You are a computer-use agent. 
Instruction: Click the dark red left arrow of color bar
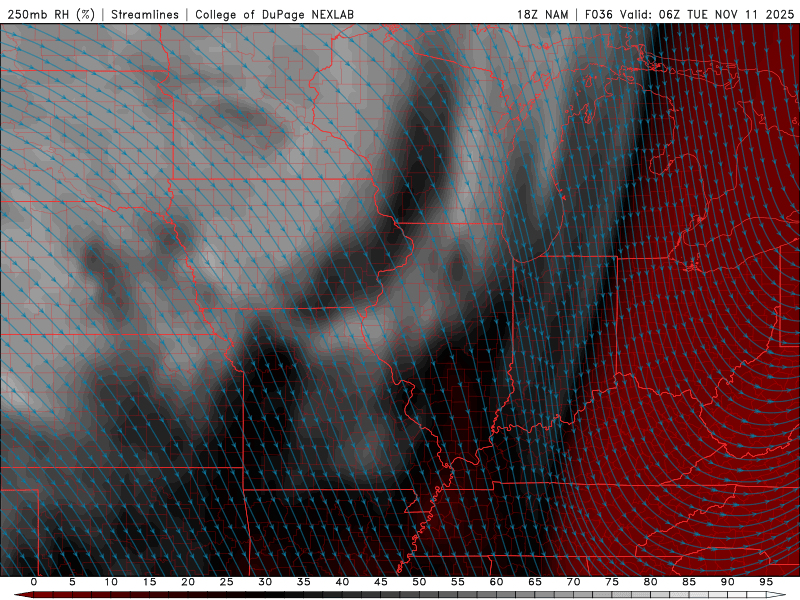coord(23,595)
